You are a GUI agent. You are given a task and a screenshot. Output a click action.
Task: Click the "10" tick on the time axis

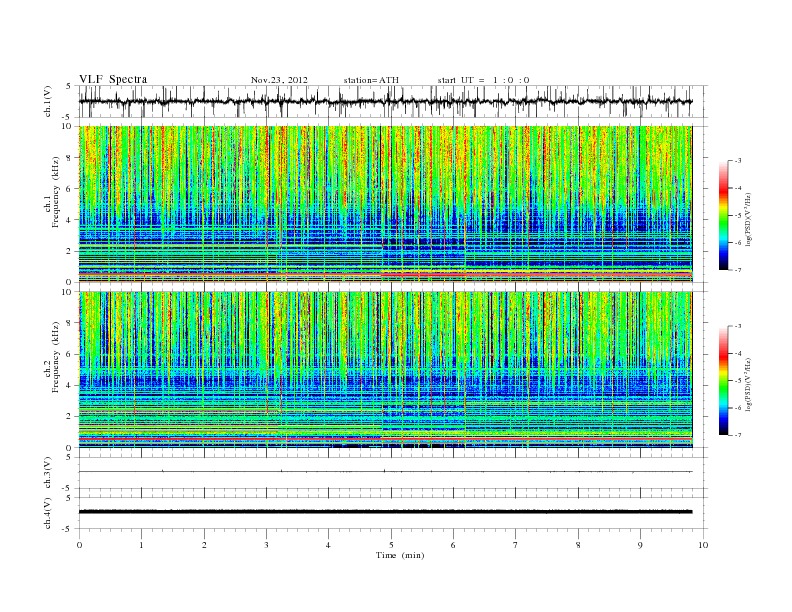703,545
